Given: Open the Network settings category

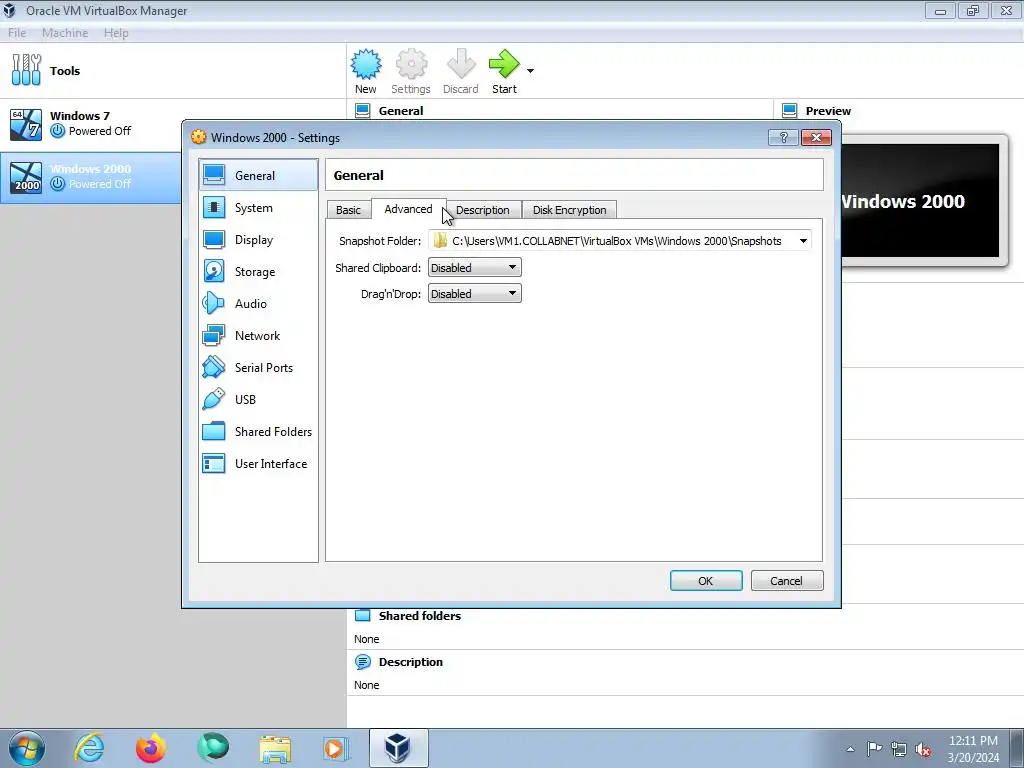Looking at the screenshot, I should [258, 336].
